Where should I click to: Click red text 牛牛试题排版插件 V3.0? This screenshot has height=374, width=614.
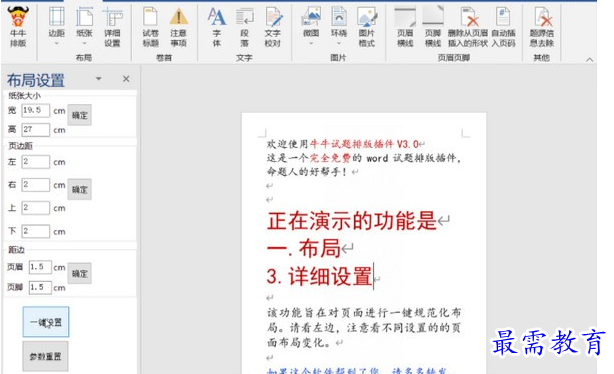[364, 144]
